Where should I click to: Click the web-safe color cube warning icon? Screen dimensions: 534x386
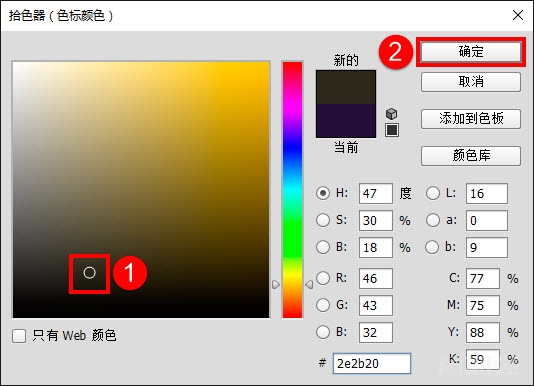392,113
